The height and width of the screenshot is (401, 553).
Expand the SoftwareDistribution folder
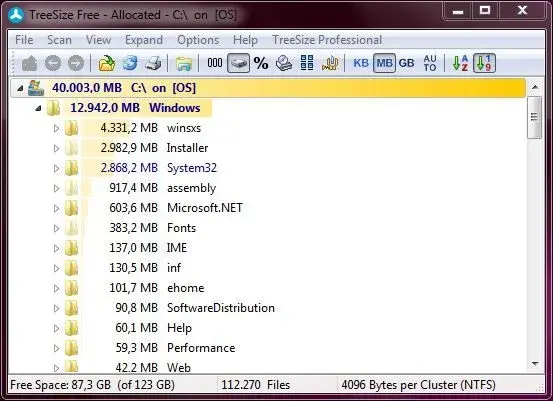pyautogui.click(x=56, y=309)
